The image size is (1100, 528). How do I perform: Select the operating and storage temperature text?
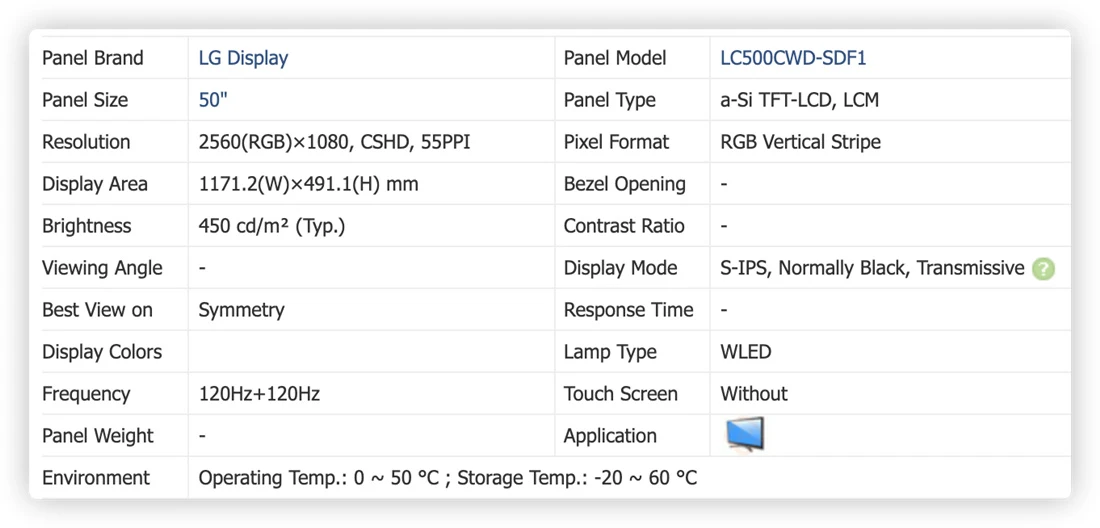point(448,478)
